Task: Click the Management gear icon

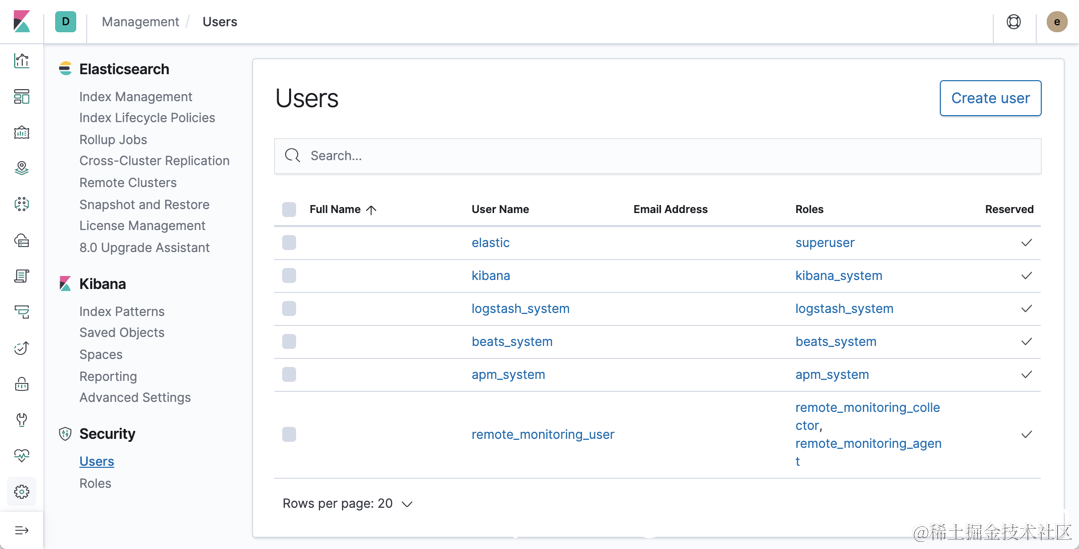Action: click(x=22, y=492)
